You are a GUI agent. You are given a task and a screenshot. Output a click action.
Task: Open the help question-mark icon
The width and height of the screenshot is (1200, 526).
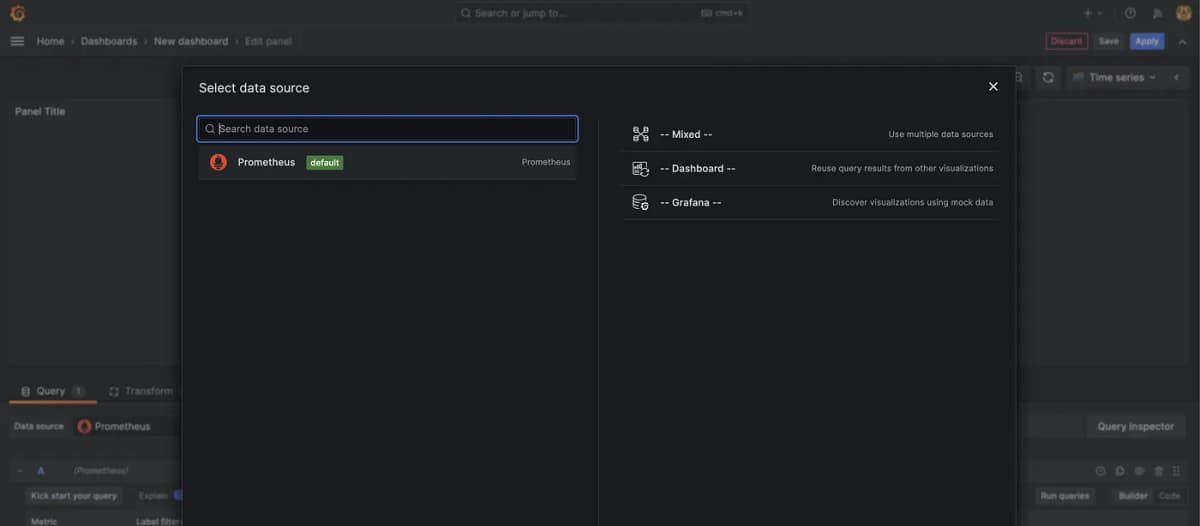[1130, 13]
